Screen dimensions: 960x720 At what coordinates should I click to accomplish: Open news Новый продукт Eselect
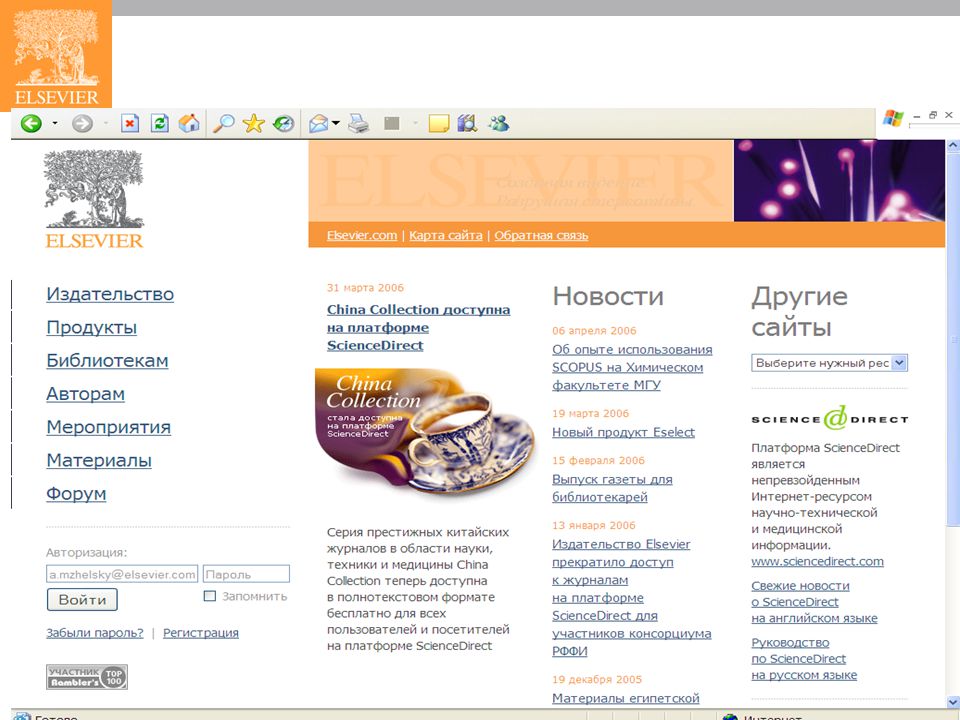[623, 432]
